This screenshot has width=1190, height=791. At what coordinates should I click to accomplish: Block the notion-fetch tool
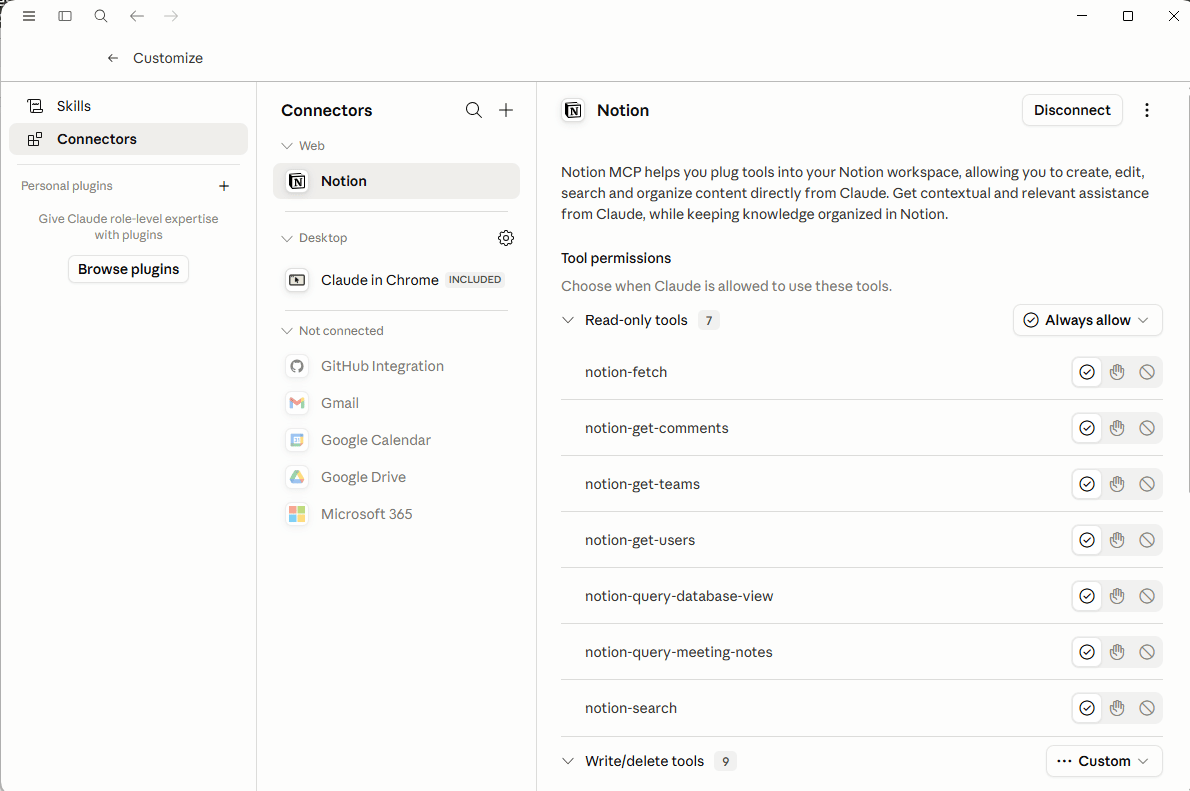tap(1147, 372)
